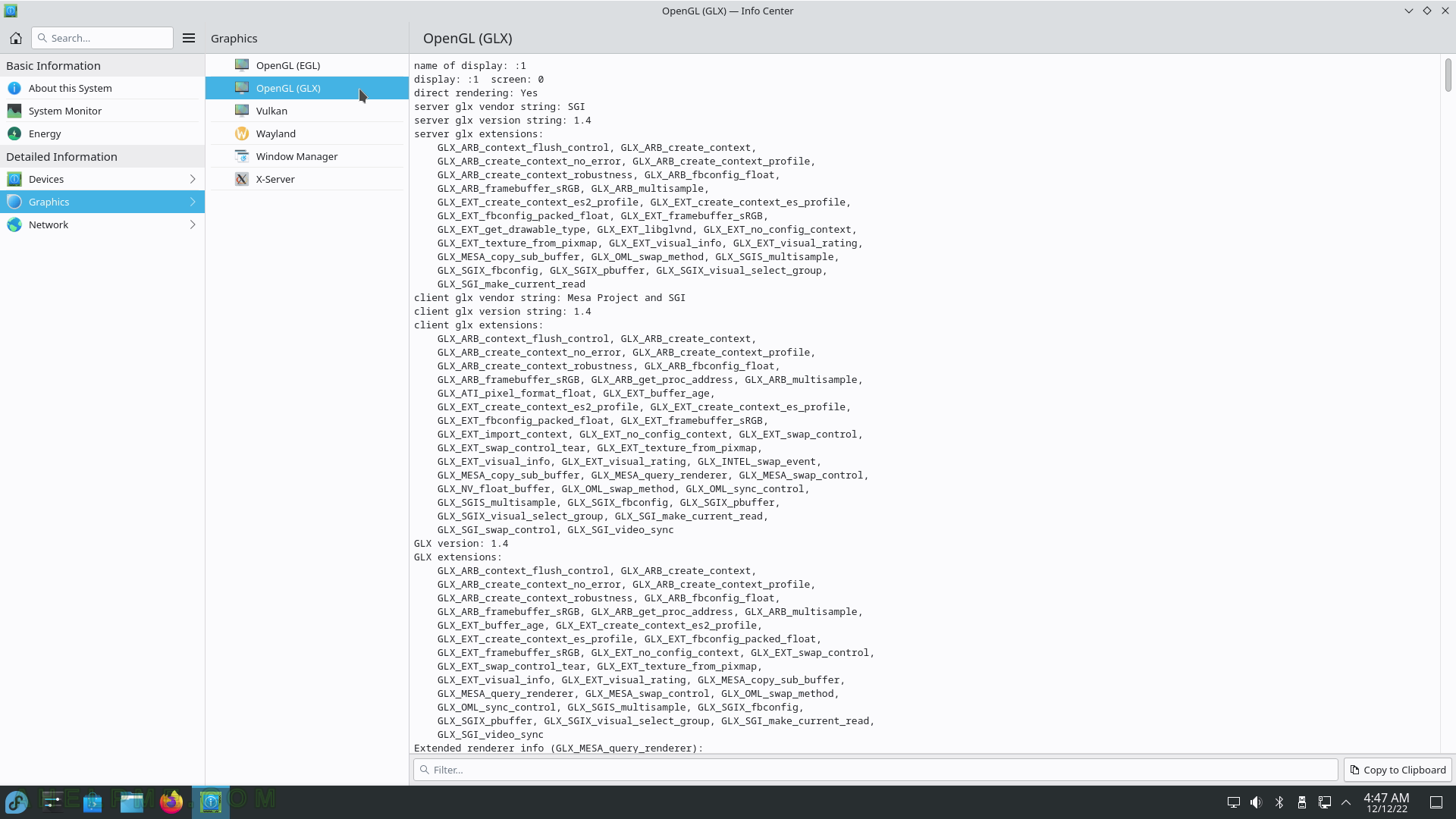
Task: Select the highlighted Graphics category row
Action: coord(102,202)
